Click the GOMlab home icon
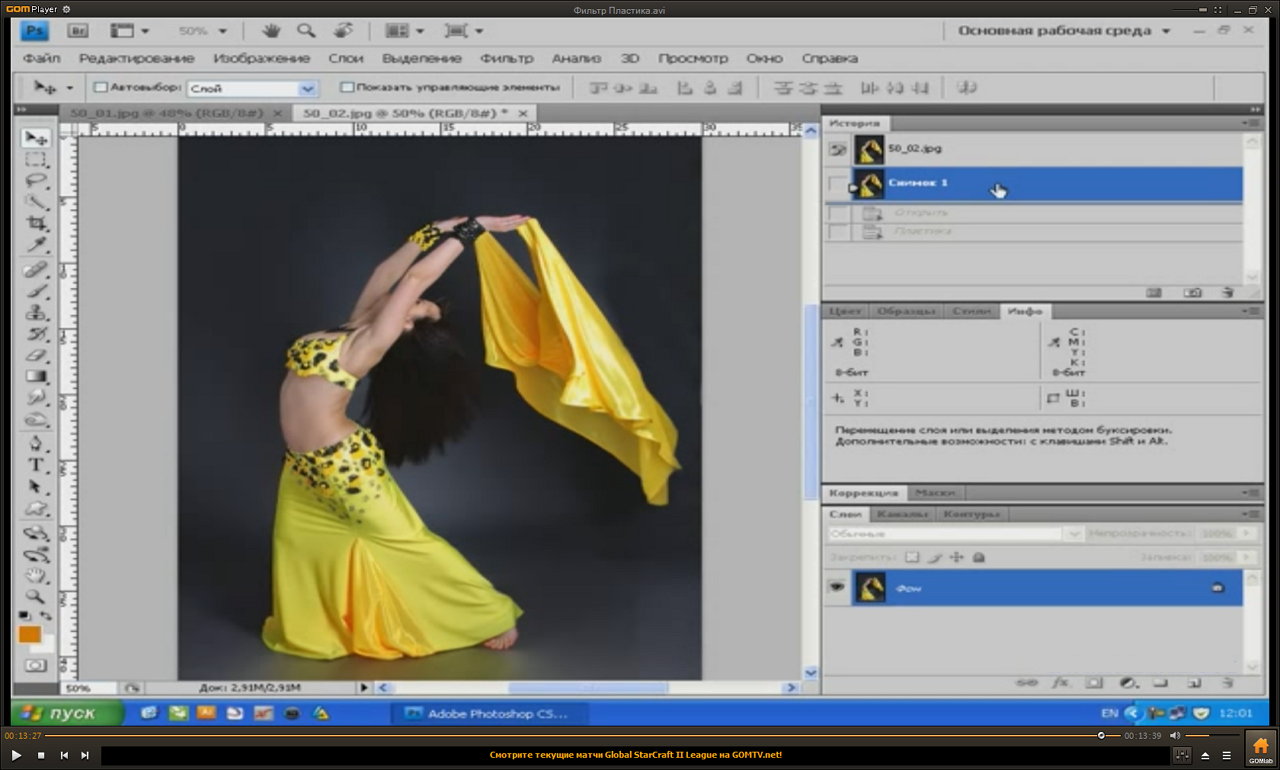The width and height of the screenshot is (1280, 770). click(x=1260, y=746)
